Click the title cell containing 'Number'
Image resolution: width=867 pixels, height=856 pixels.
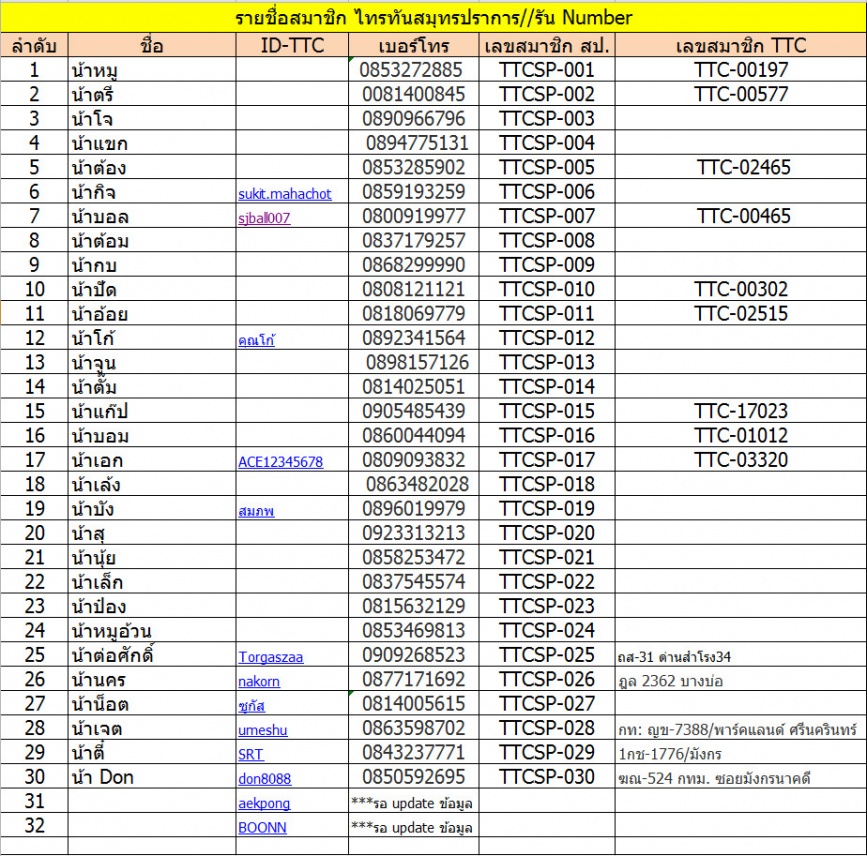point(433,18)
